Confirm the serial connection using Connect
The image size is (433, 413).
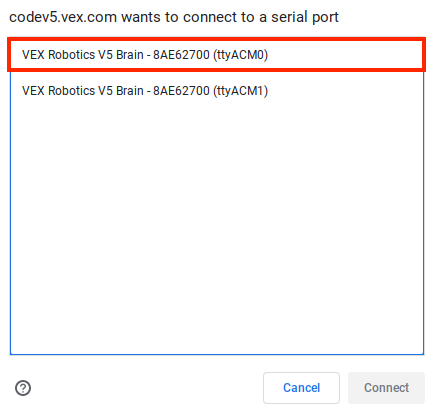point(386,388)
